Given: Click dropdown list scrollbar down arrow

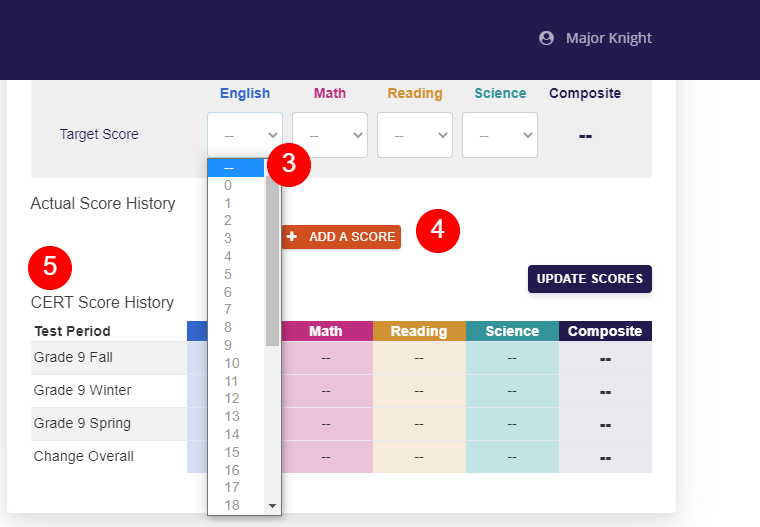Looking at the screenshot, I should click(x=272, y=507).
